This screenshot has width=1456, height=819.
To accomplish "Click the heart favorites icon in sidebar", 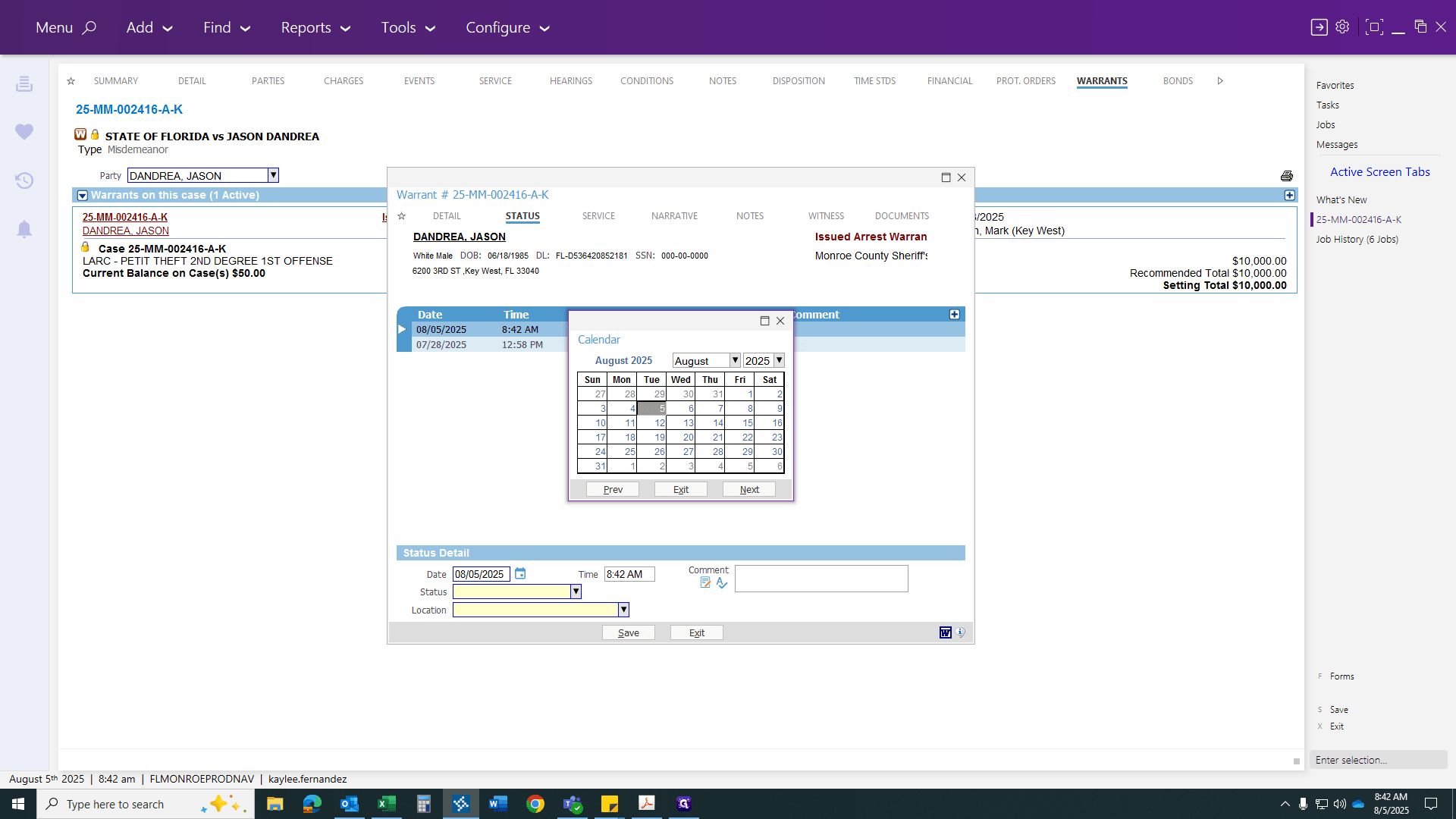I will (24, 132).
